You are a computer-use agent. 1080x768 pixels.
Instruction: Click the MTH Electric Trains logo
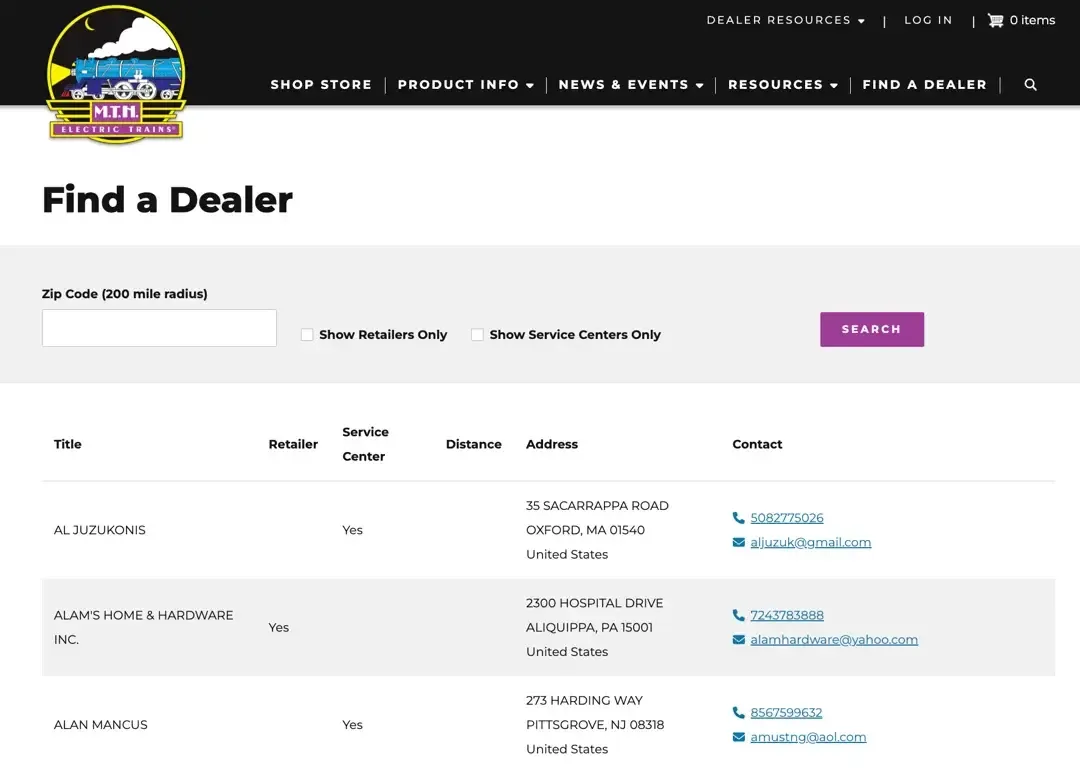click(x=116, y=74)
